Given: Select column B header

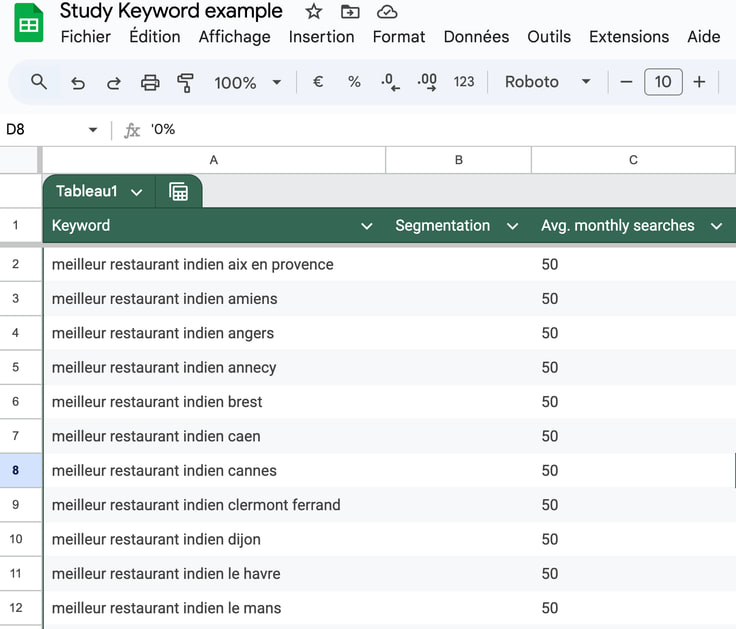Looking at the screenshot, I should point(459,160).
